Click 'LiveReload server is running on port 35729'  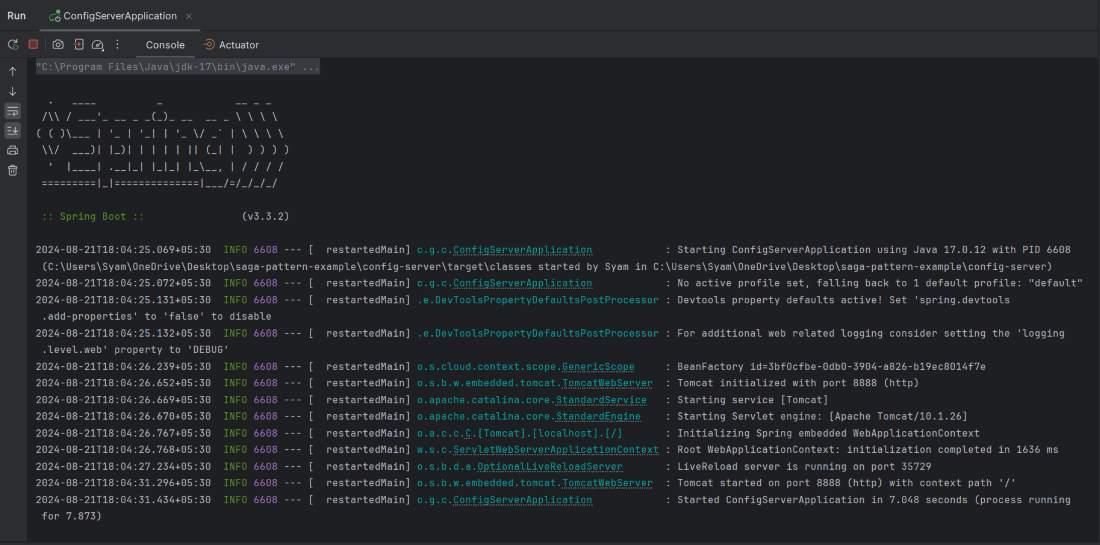coord(804,466)
